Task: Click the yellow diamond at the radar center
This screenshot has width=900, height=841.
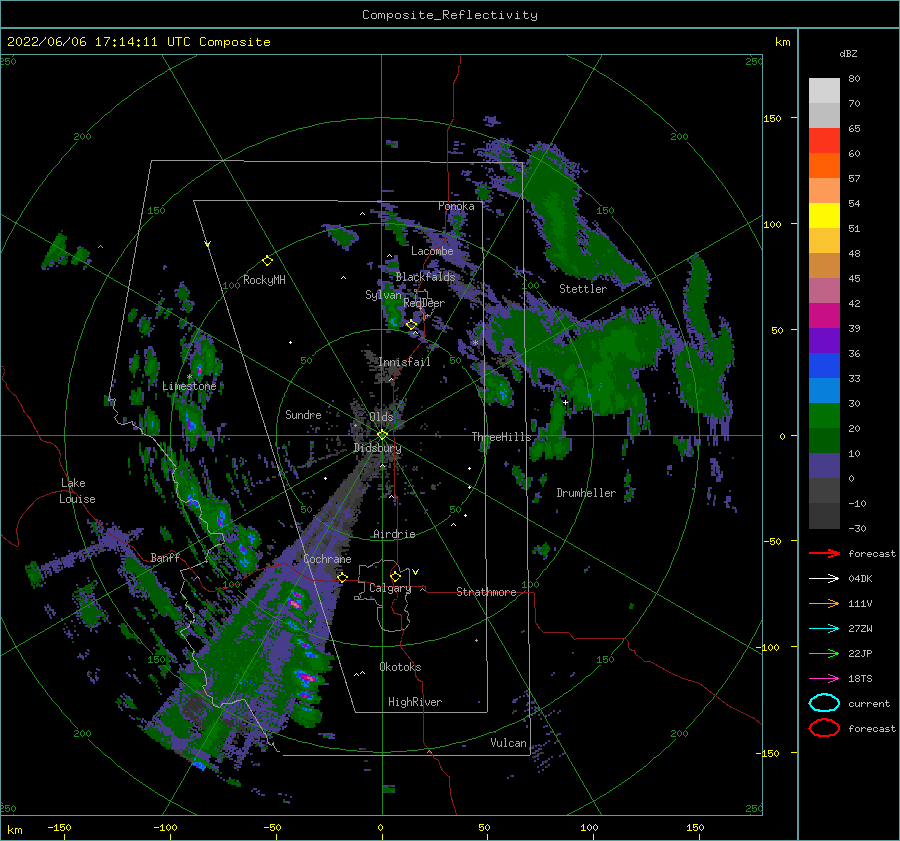Action: (382, 435)
